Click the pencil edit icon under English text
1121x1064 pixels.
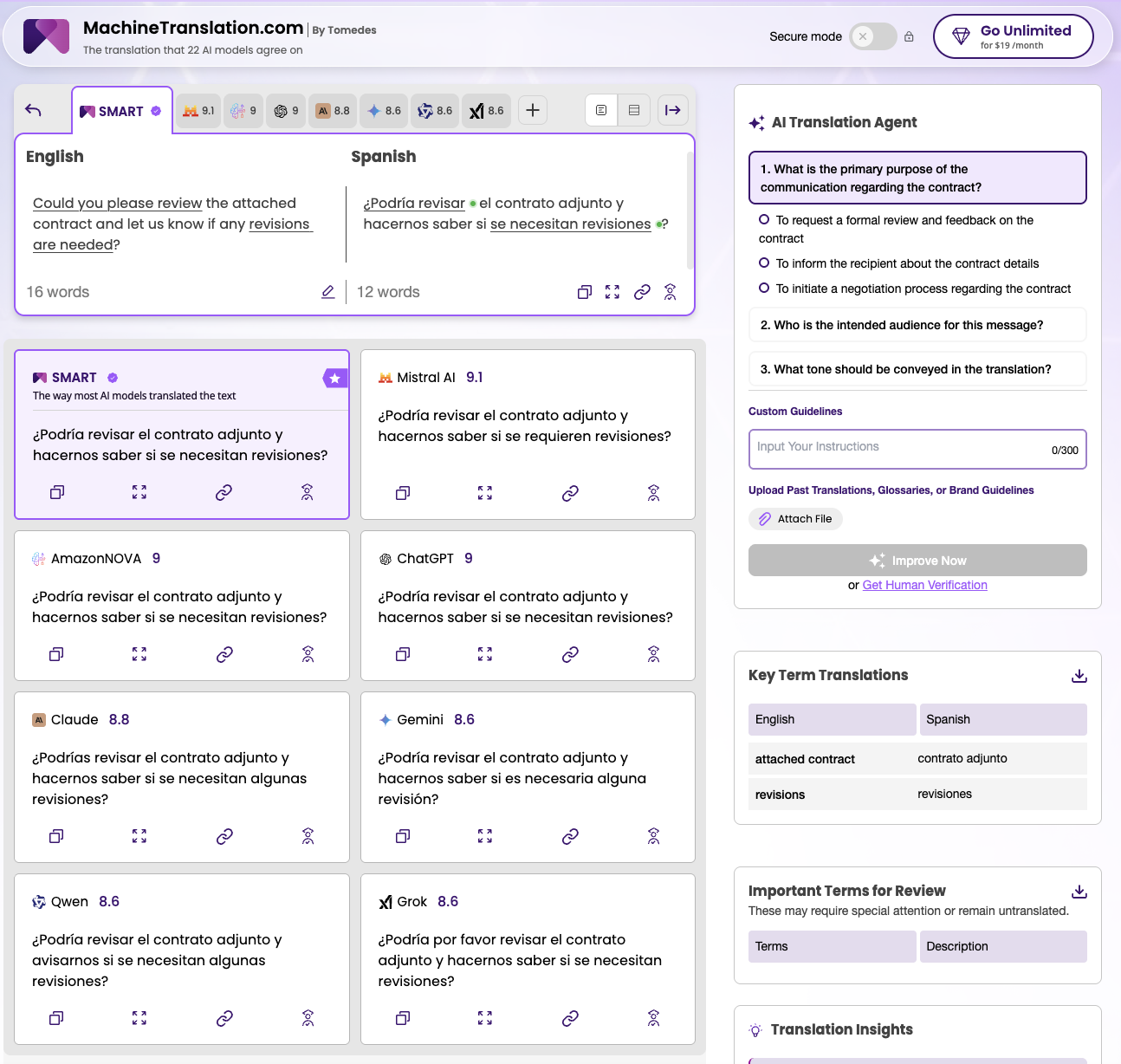pos(327,292)
